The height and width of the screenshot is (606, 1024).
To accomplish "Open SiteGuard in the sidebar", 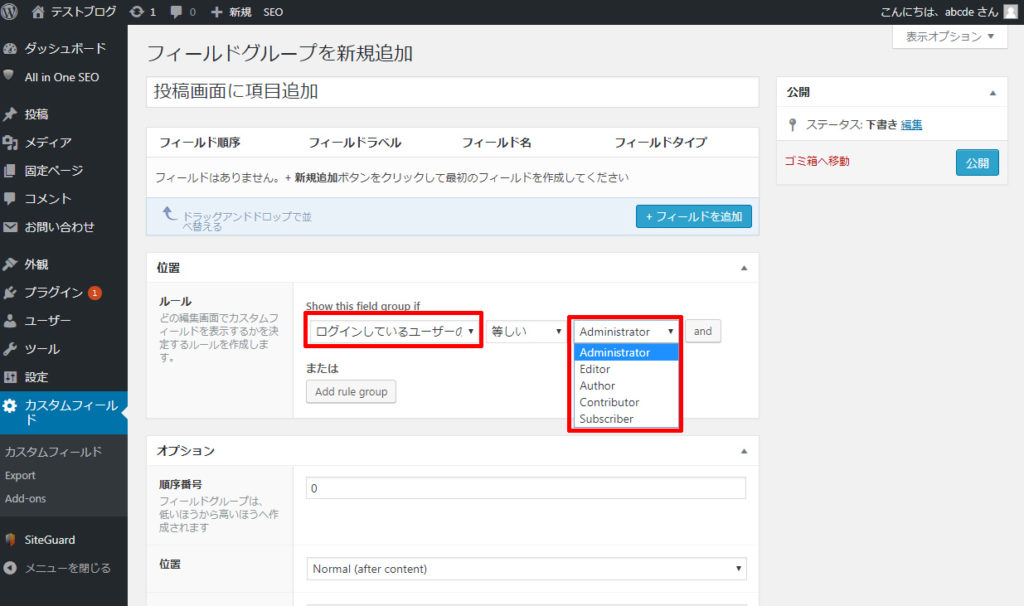I will tap(49, 539).
